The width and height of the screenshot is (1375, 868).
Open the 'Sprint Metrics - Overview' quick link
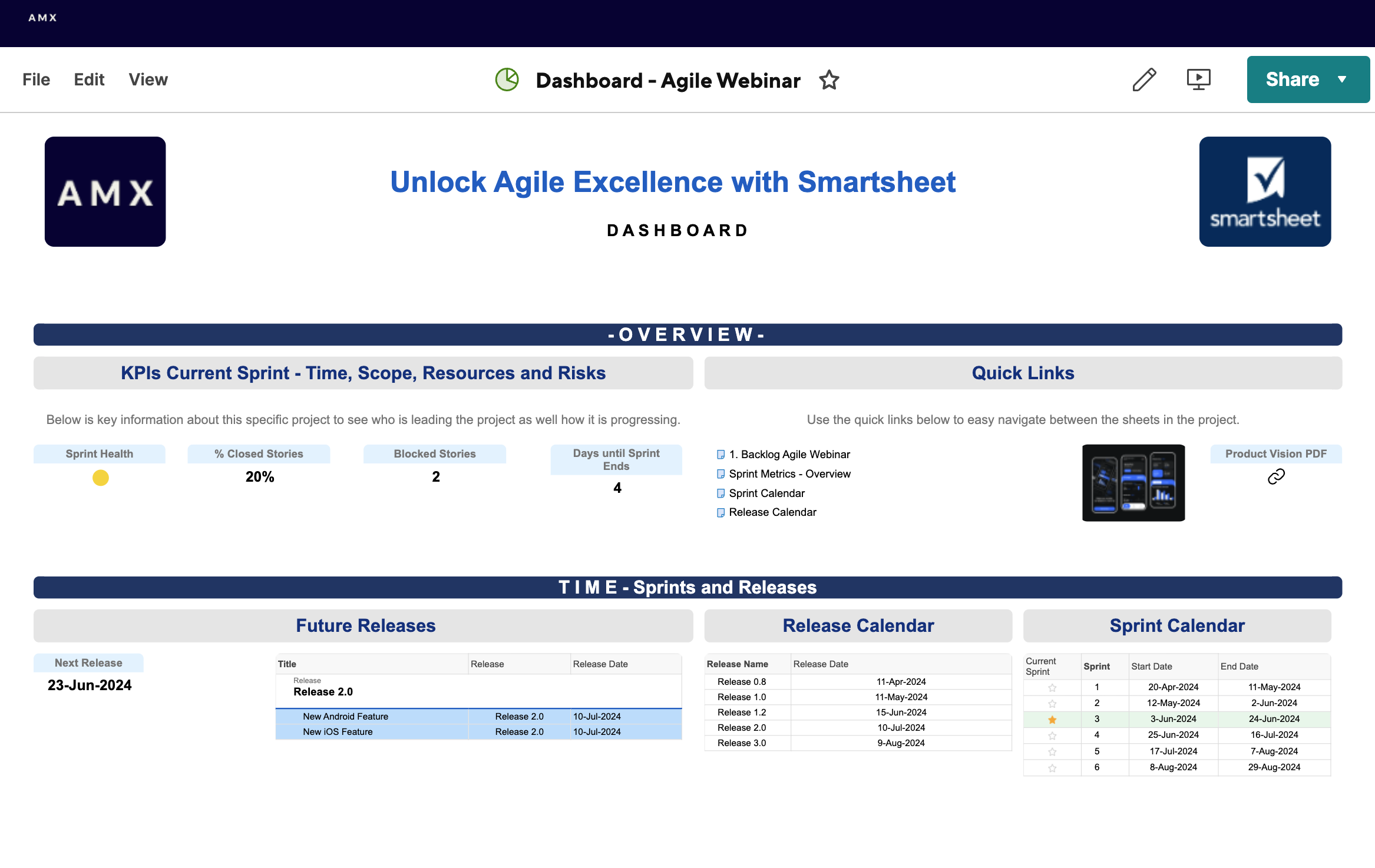[x=790, y=473]
